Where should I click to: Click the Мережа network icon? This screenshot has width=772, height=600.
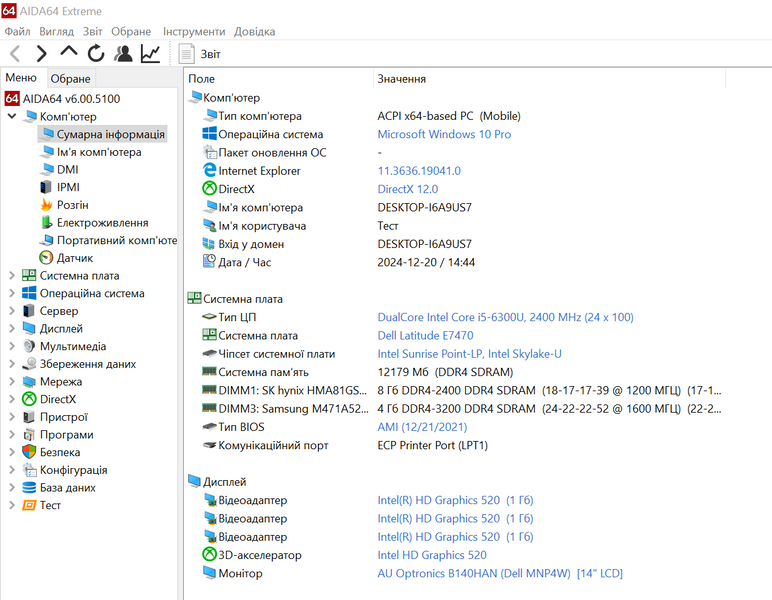pyautogui.click(x=29, y=382)
